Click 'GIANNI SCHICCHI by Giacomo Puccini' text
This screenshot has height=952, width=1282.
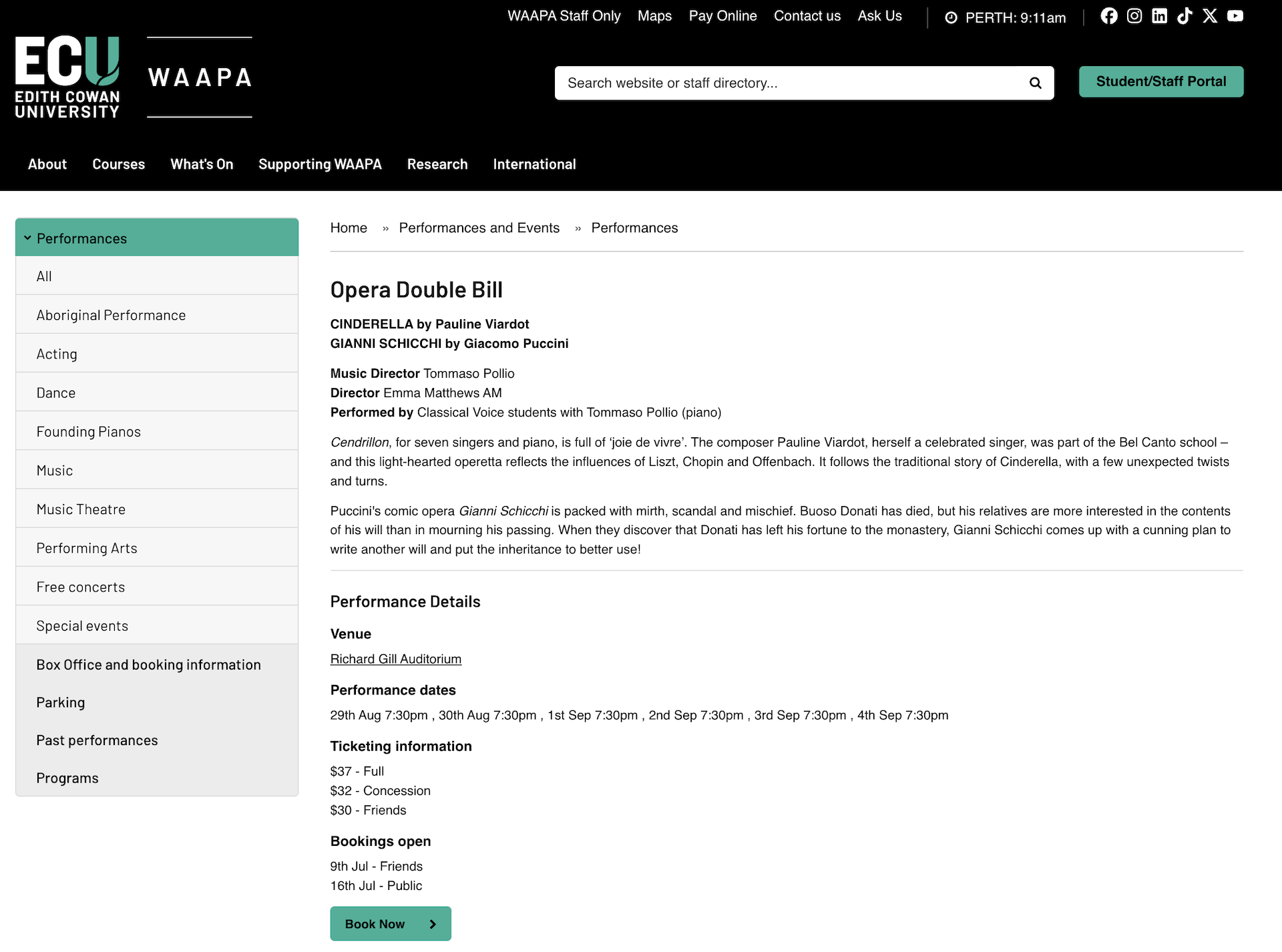[x=449, y=344]
